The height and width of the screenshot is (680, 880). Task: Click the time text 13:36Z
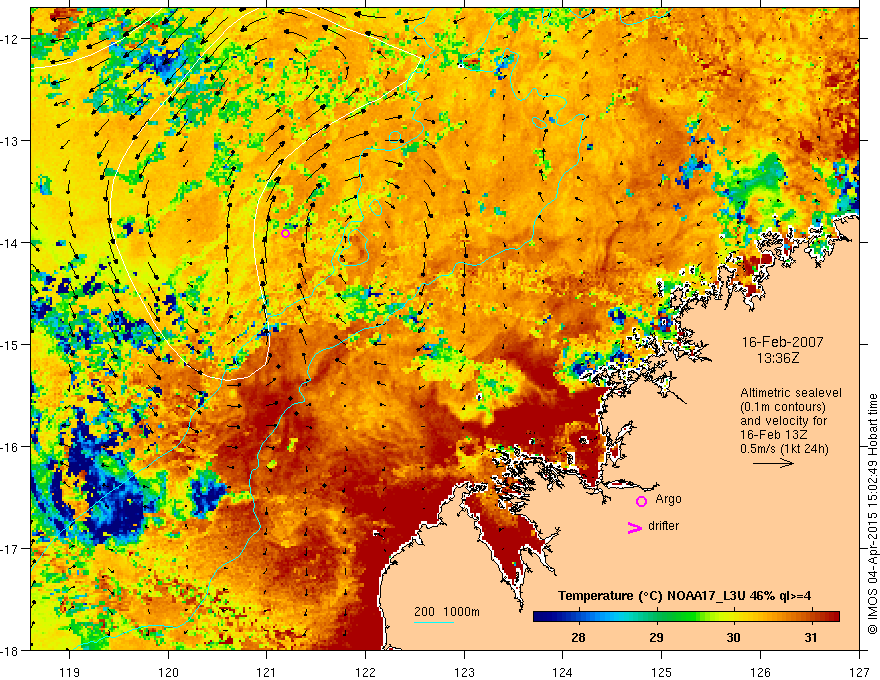pyautogui.click(x=777, y=358)
